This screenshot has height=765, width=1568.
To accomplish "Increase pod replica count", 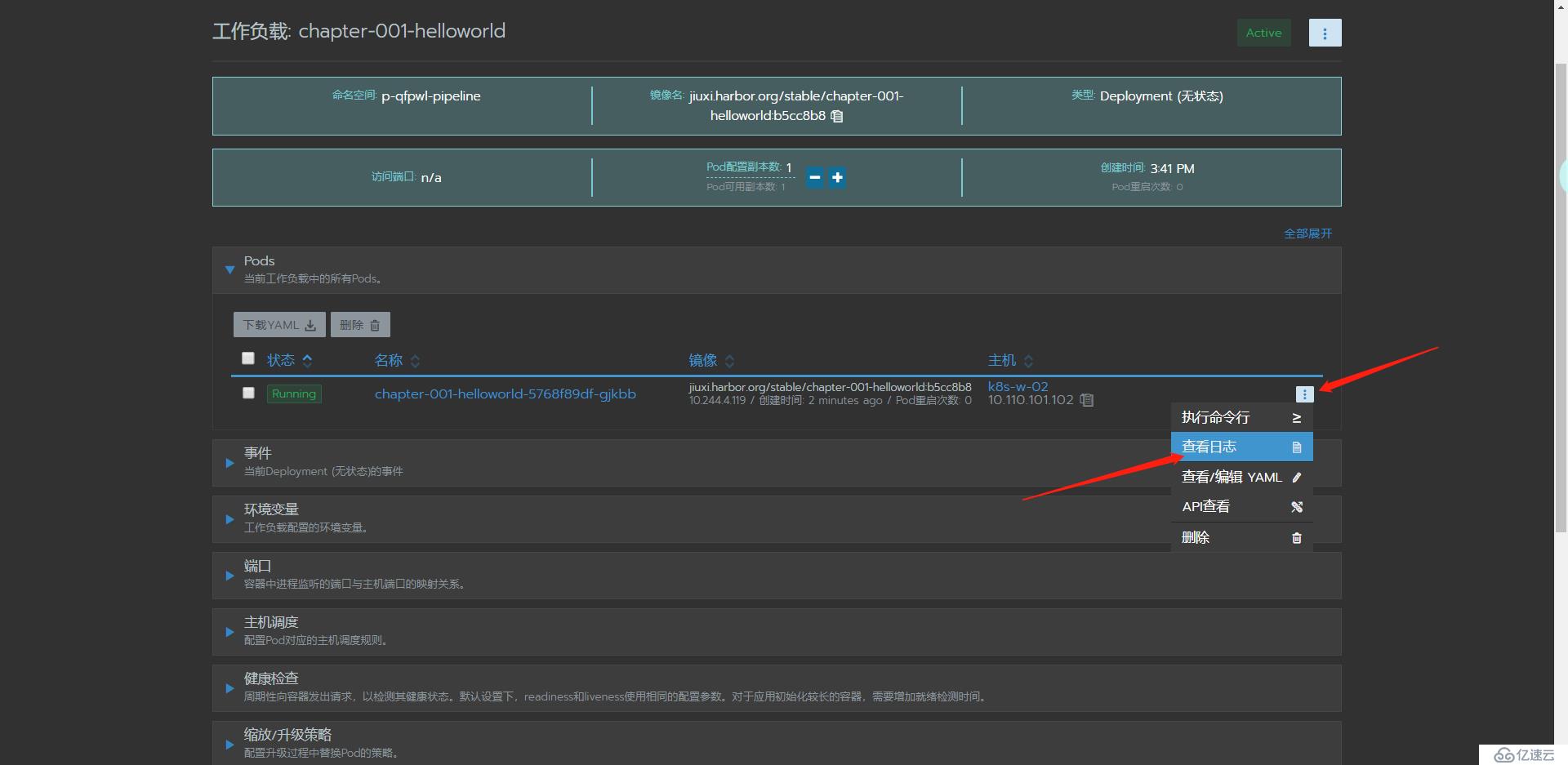I will pyautogui.click(x=837, y=177).
